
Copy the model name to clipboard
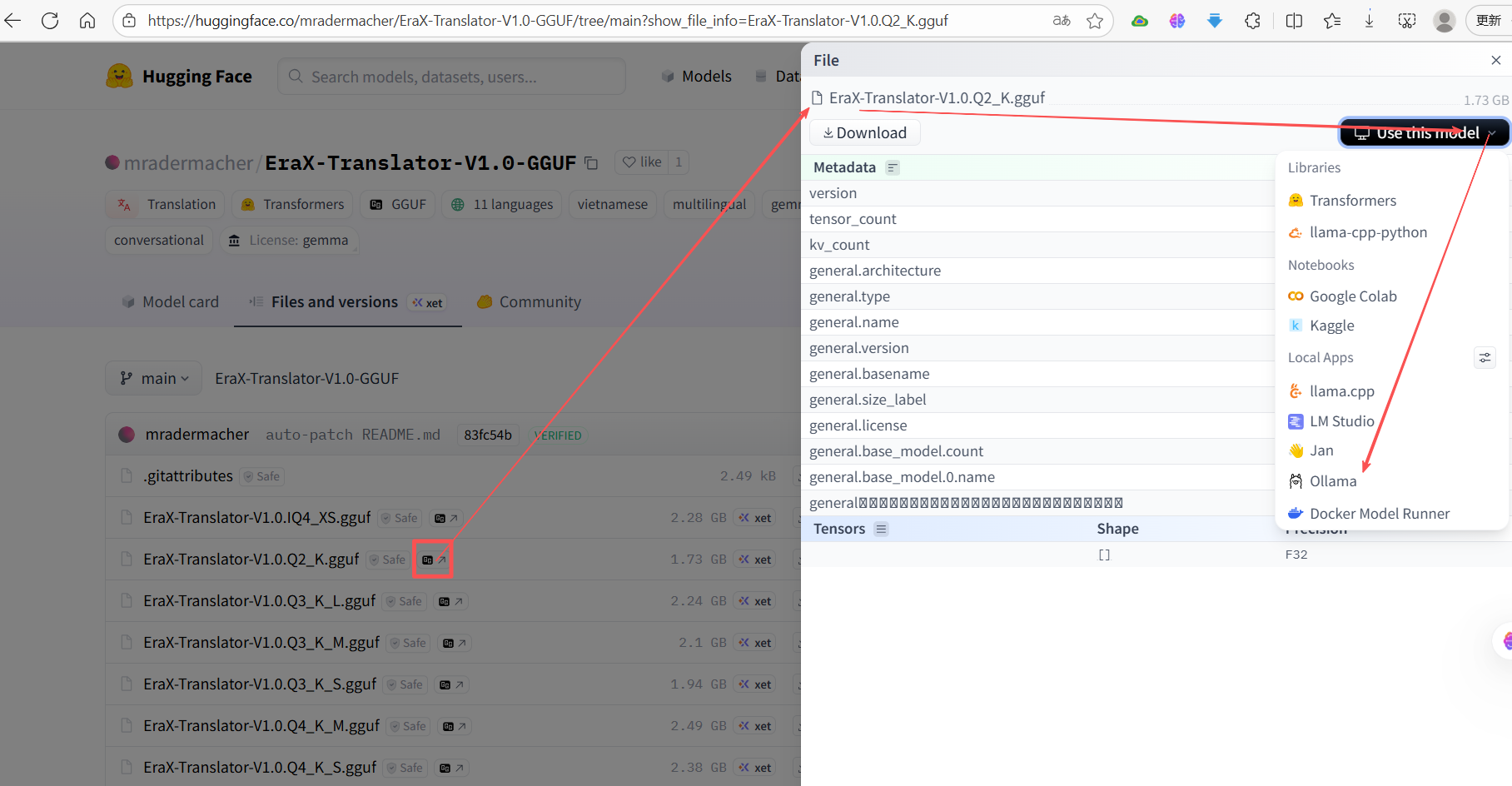[591, 163]
